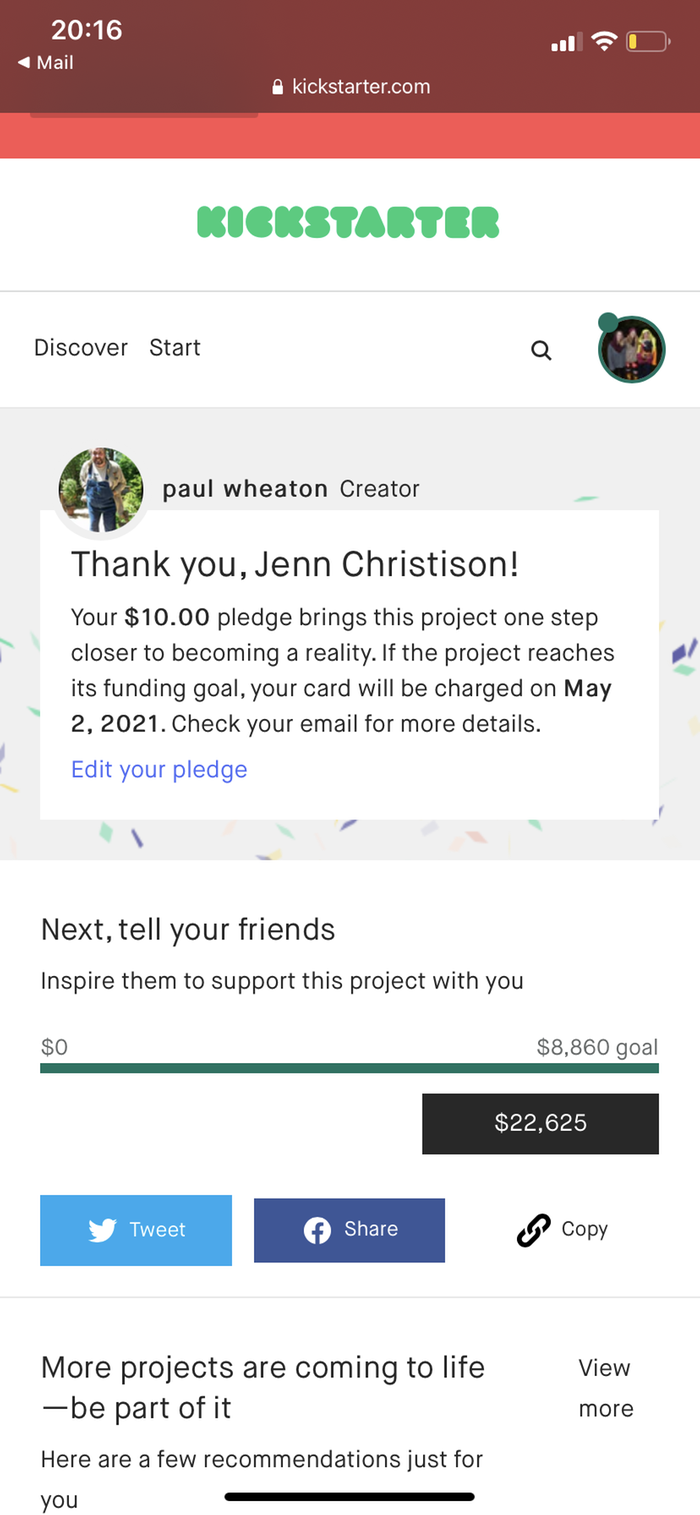Tap the Facebook logo icon

[x=317, y=1230]
